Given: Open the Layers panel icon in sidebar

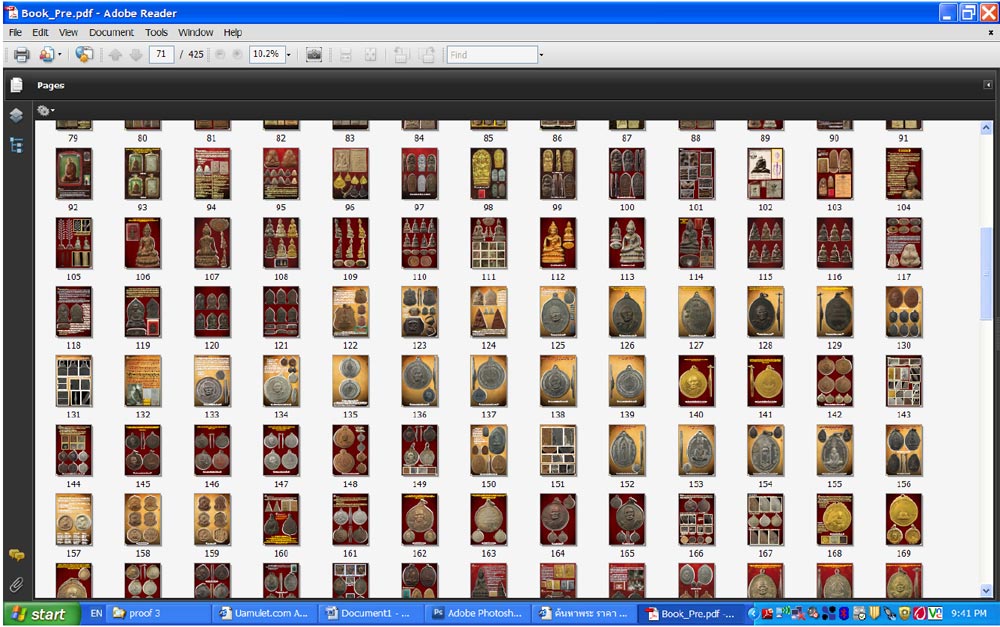Looking at the screenshot, I should [x=16, y=116].
